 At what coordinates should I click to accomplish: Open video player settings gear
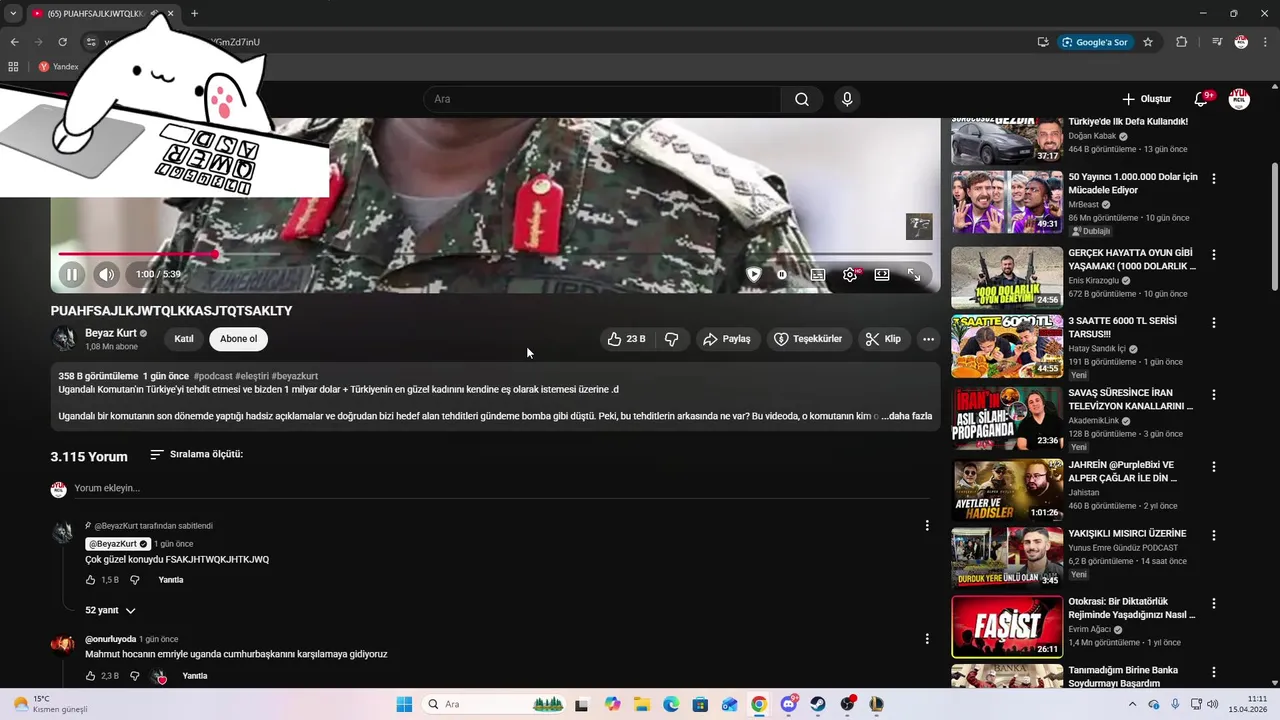tap(850, 274)
